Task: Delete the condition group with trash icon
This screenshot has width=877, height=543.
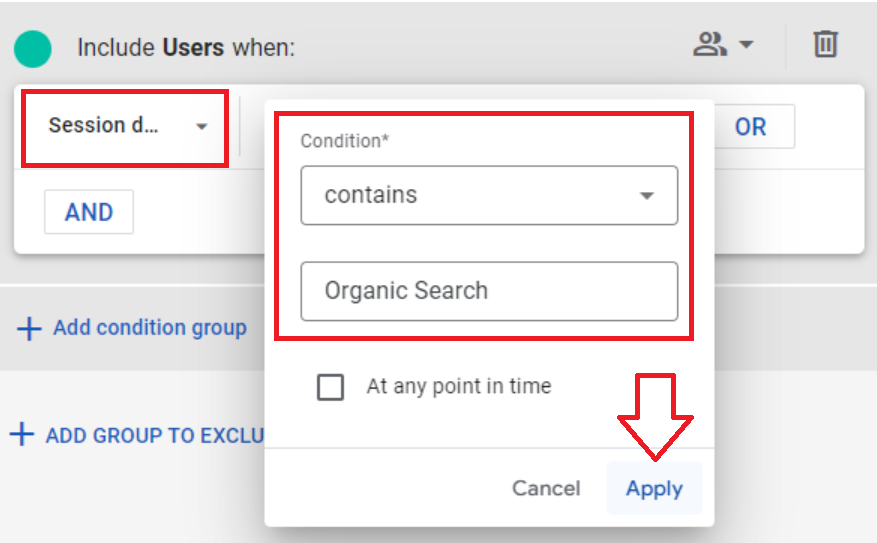Action: point(826,44)
